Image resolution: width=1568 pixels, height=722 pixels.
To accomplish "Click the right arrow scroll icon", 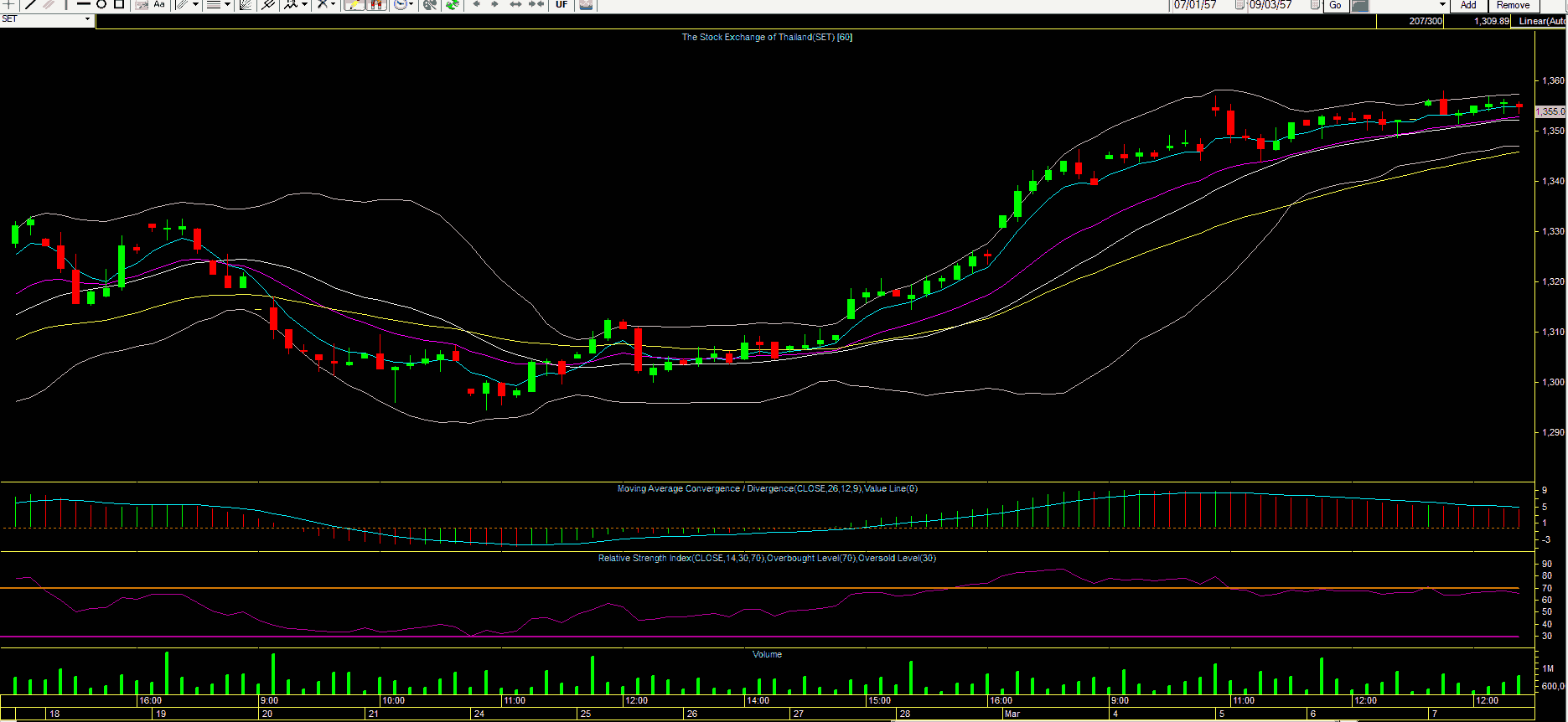I will click(494, 4).
